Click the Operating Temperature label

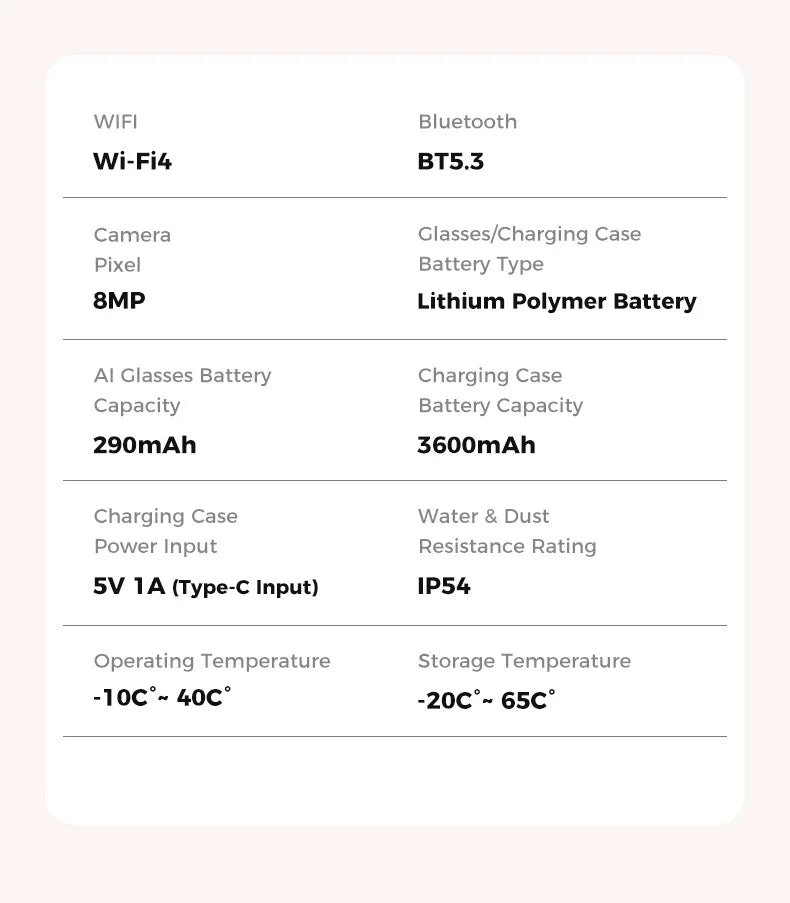tap(211, 661)
